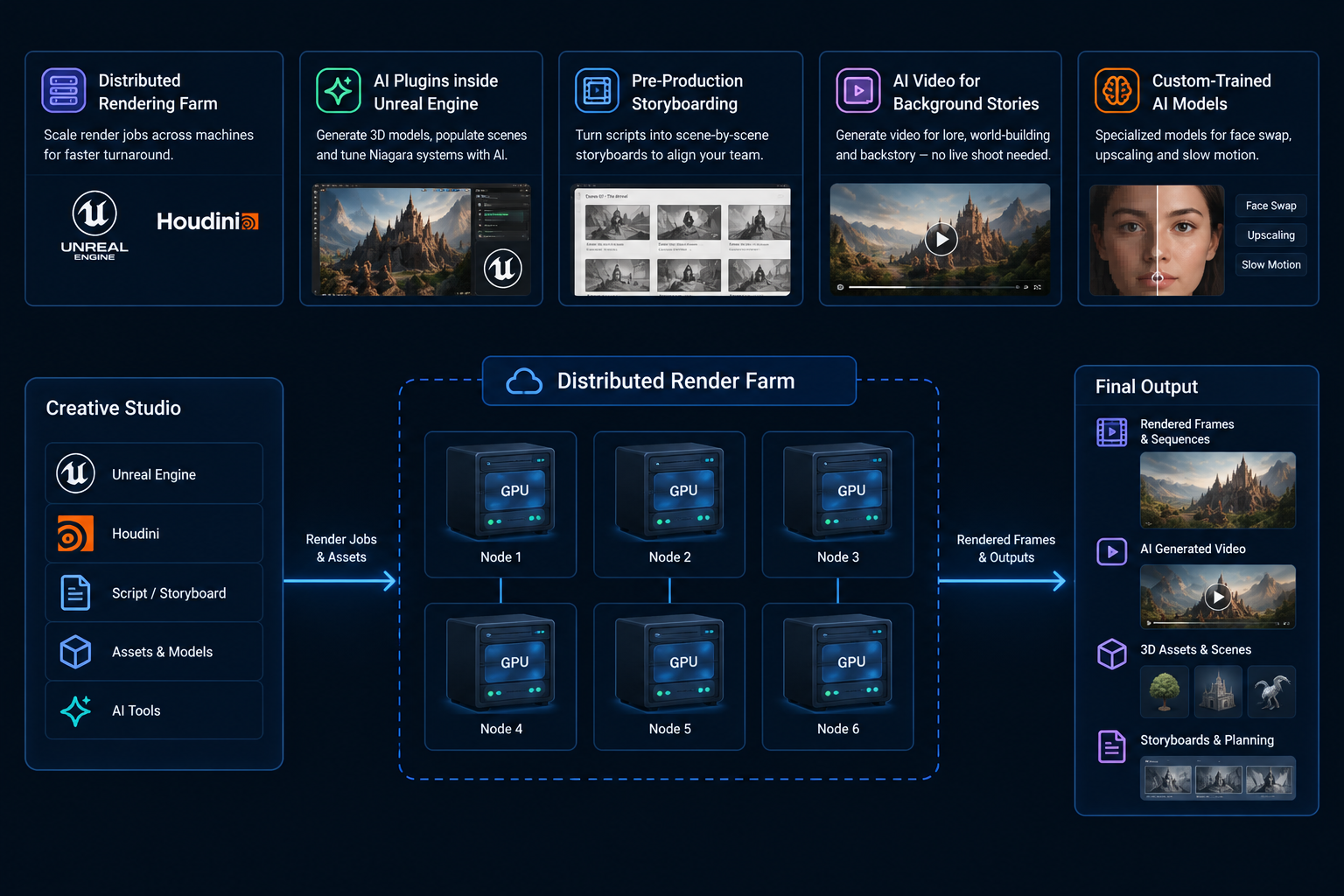Play the AI Generated Video in Final Output
The image size is (1344, 896).
click(1218, 597)
